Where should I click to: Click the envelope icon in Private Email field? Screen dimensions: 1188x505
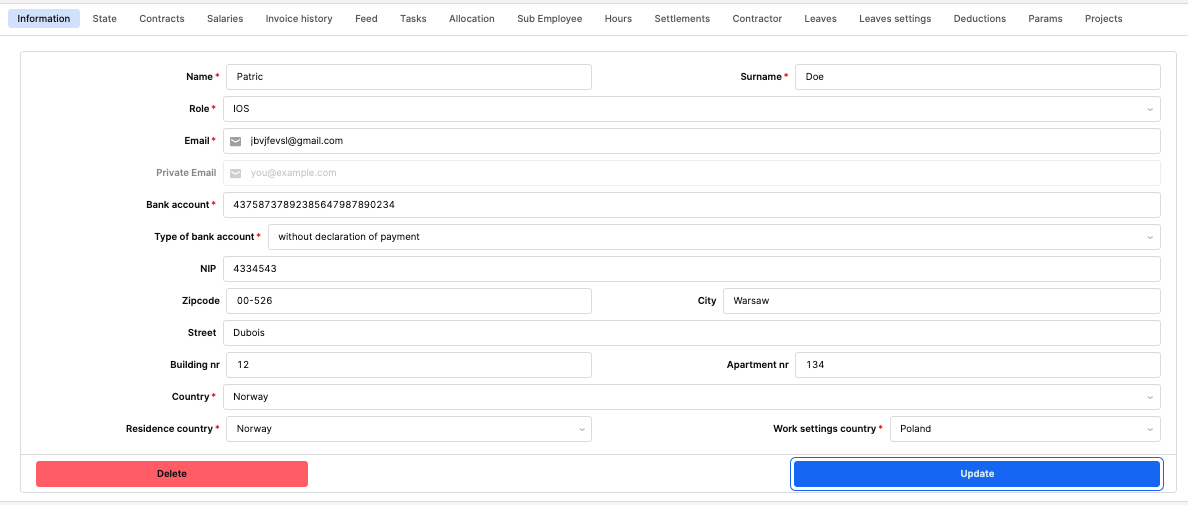pos(236,173)
